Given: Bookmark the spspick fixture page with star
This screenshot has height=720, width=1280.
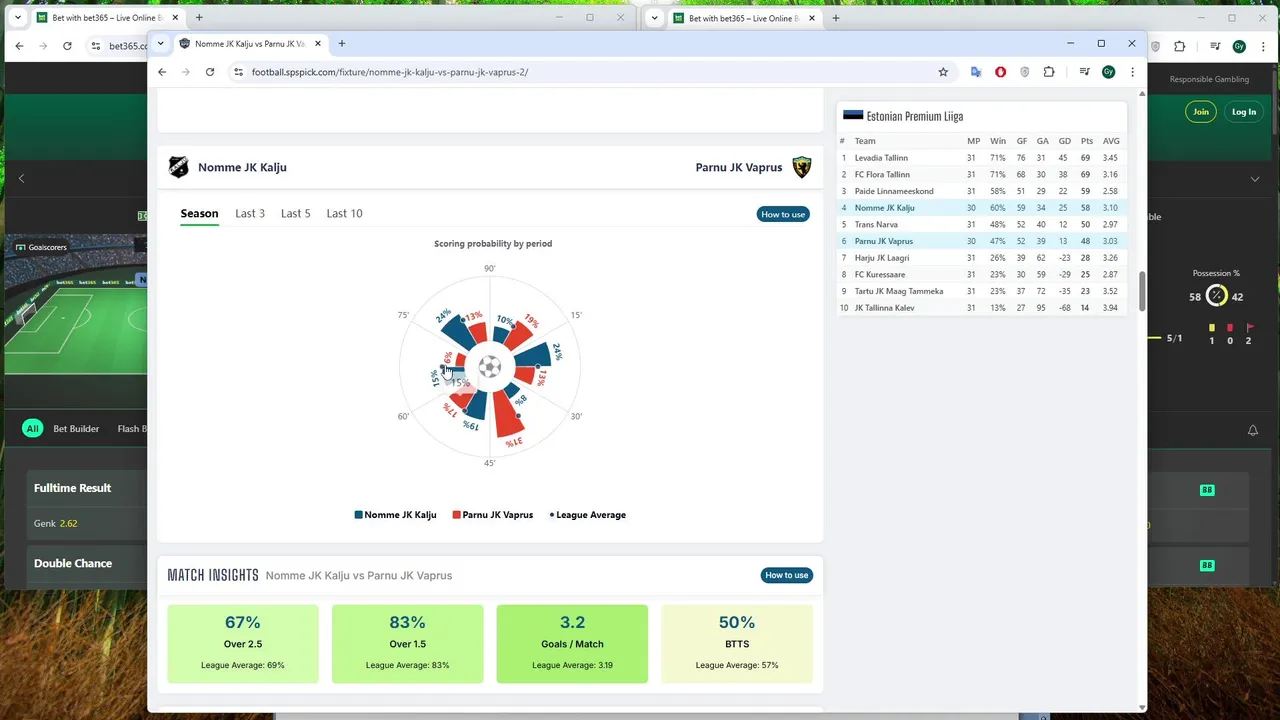Looking at the screenshot, I should tap(943, 72).
